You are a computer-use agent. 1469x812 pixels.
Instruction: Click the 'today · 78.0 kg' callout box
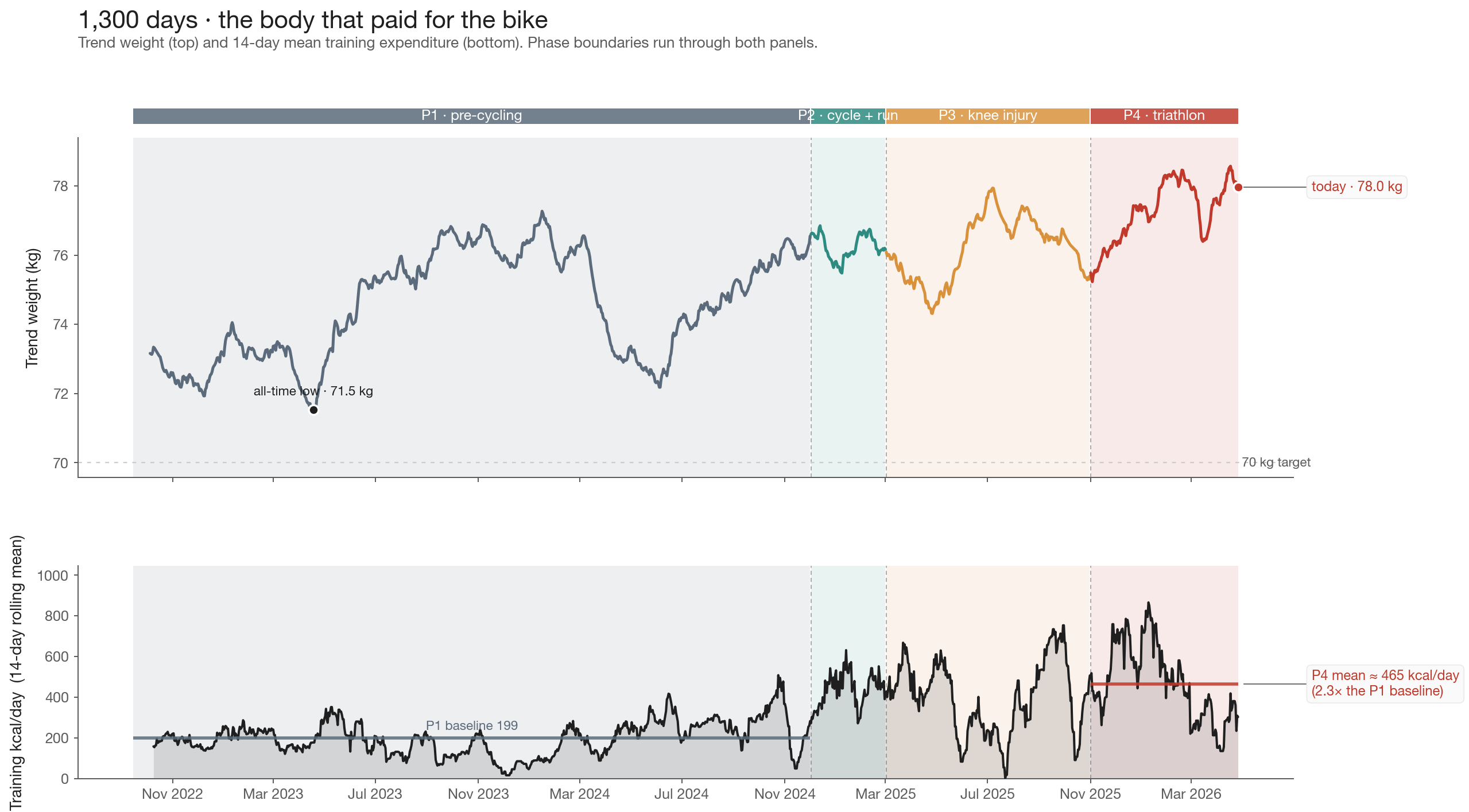(x=1356, y=187)
